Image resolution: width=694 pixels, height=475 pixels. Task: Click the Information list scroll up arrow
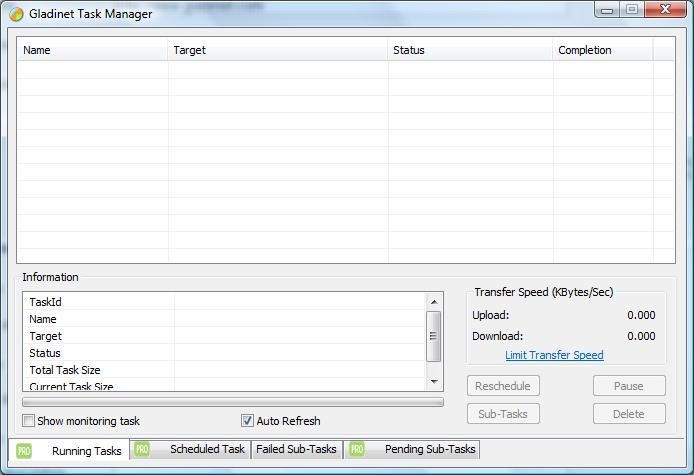(434, 302)
